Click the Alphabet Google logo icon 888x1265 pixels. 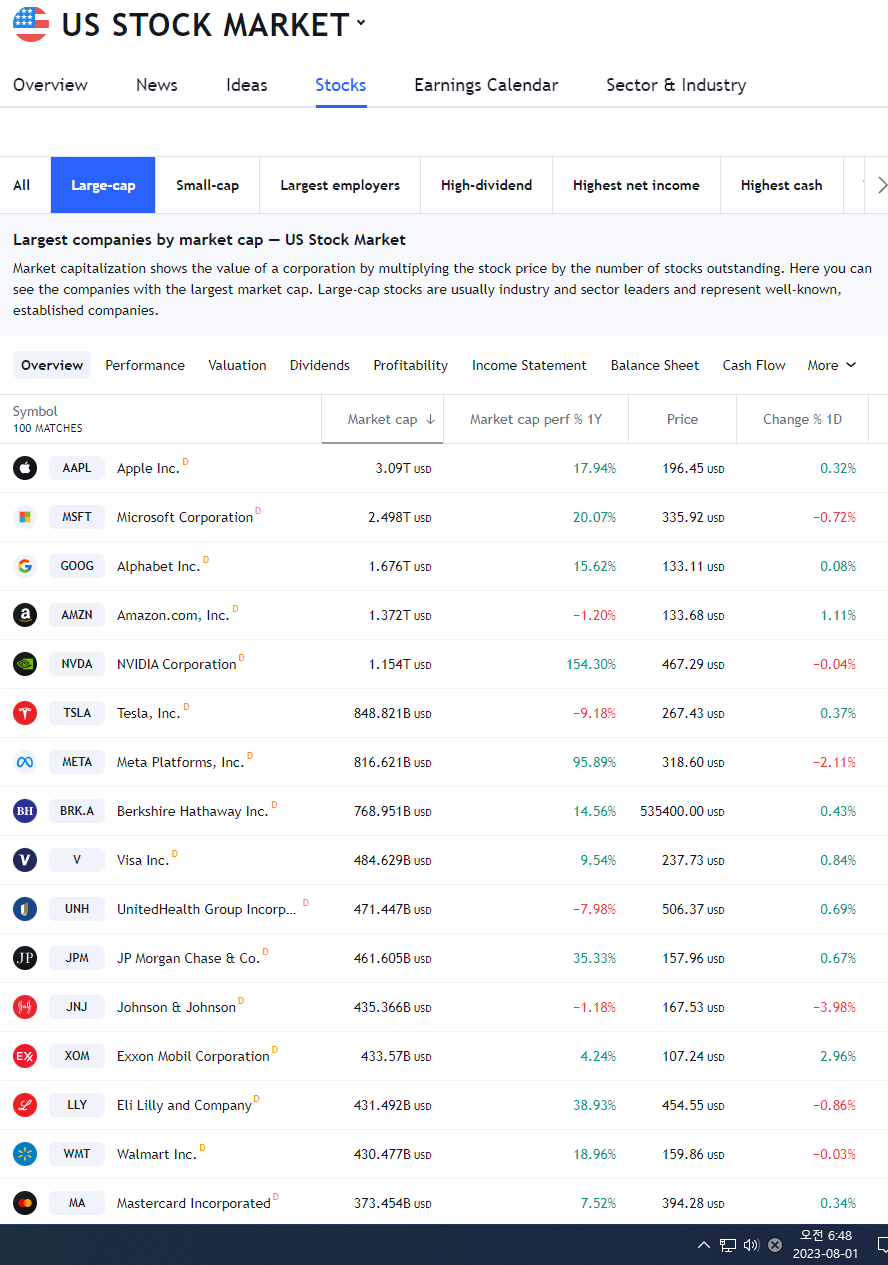pos(25,566)
